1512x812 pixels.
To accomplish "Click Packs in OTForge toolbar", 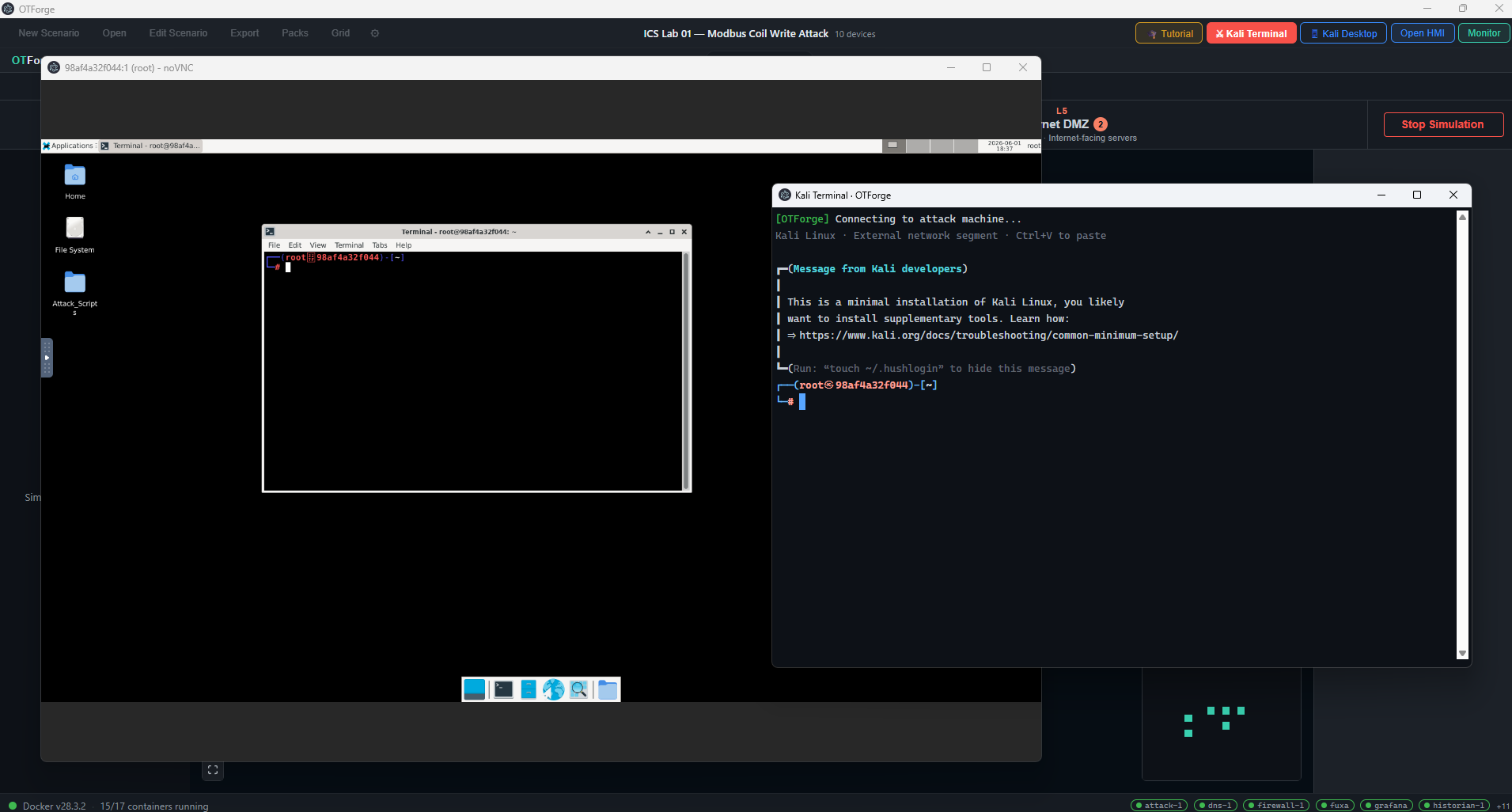I will tap(295, 33).
